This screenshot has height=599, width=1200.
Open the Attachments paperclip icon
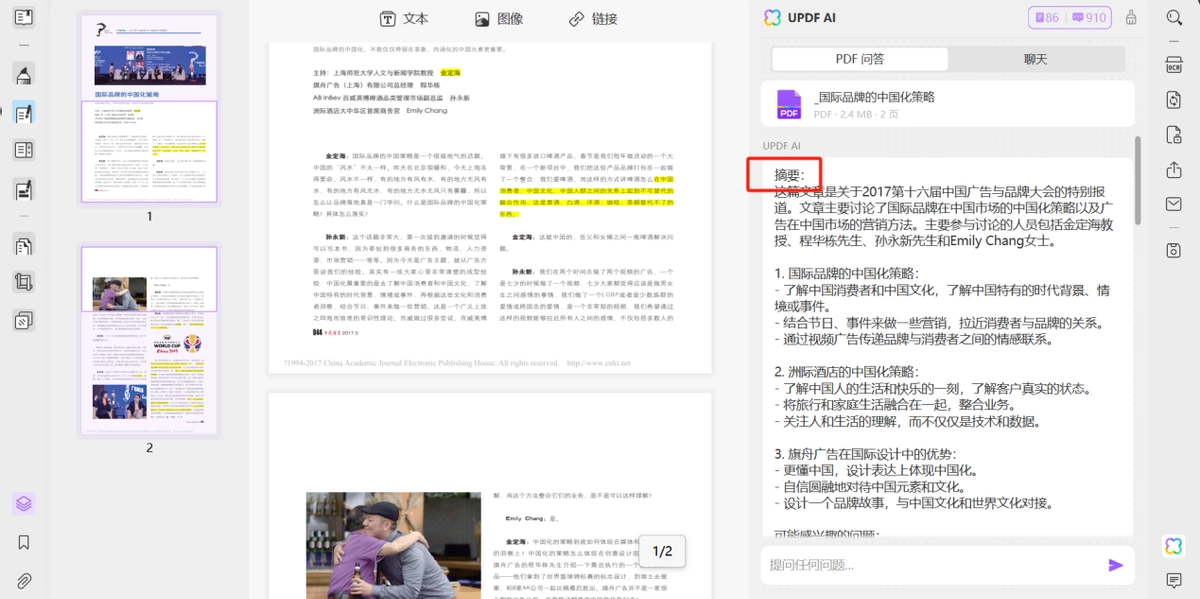24,580
